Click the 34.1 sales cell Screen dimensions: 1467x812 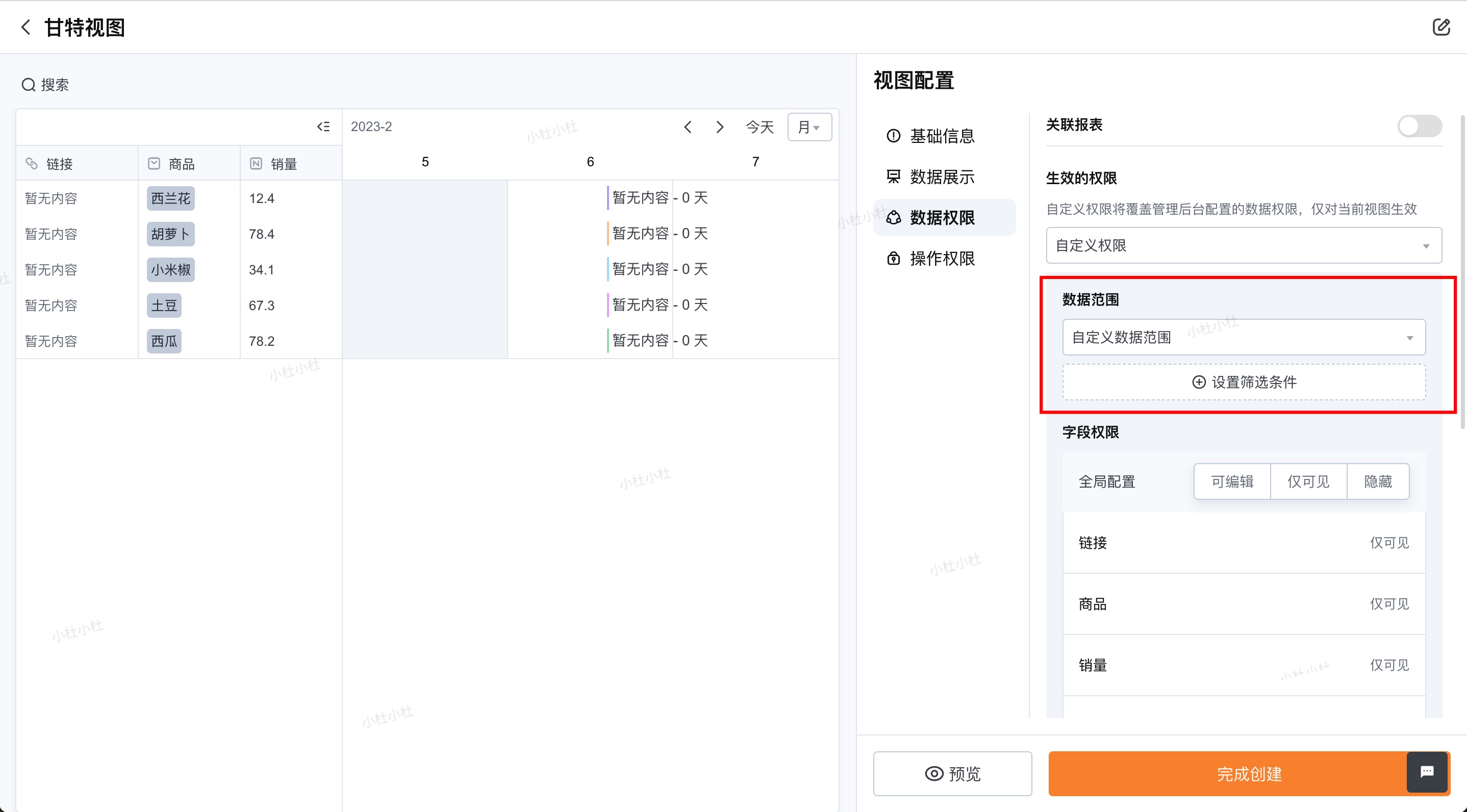(291, 270)
